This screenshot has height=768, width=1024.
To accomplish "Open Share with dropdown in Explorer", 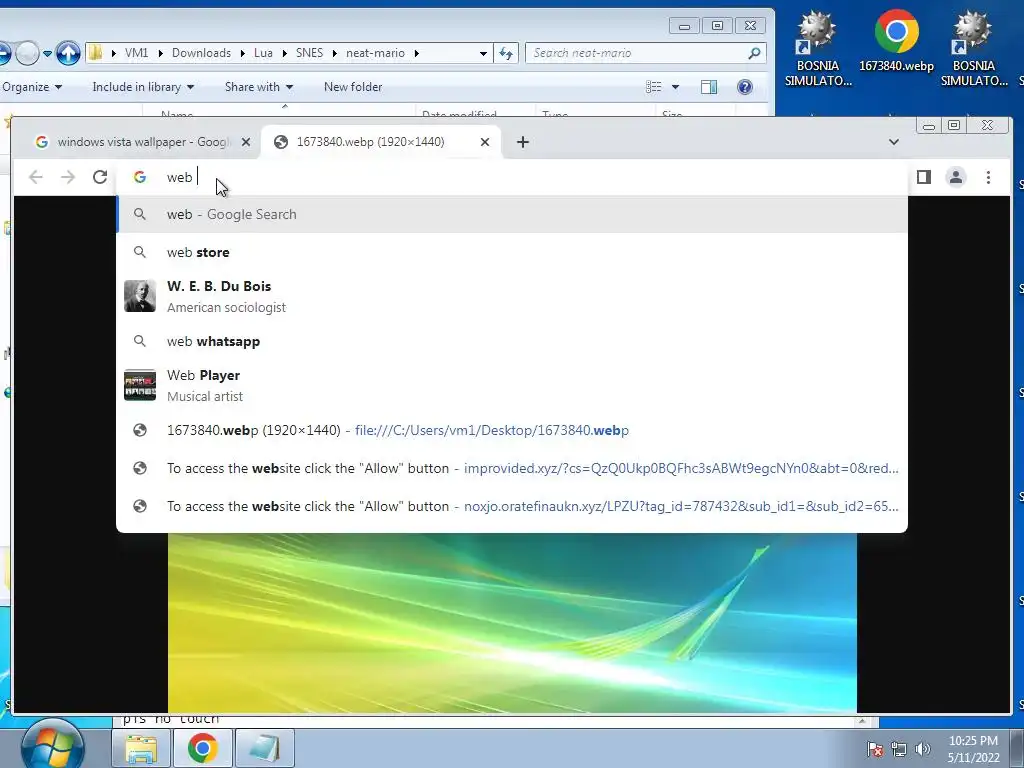I will point(259,87).
